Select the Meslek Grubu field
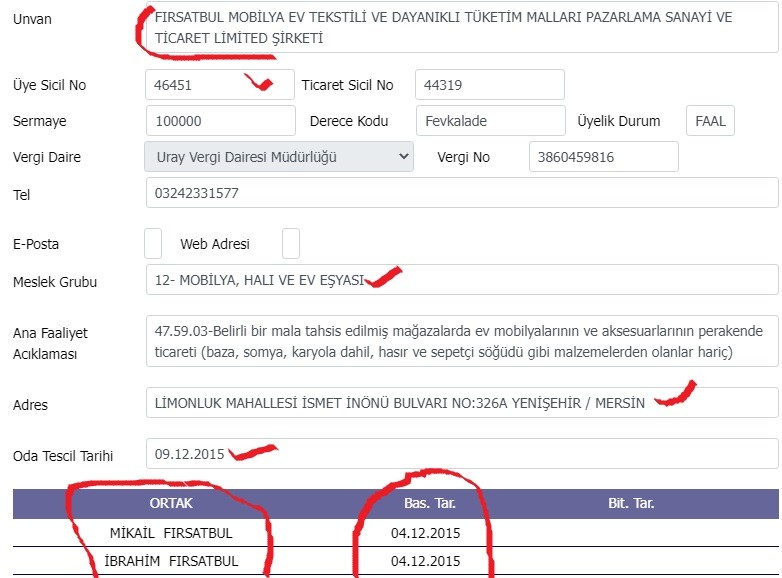 point(462,280)
